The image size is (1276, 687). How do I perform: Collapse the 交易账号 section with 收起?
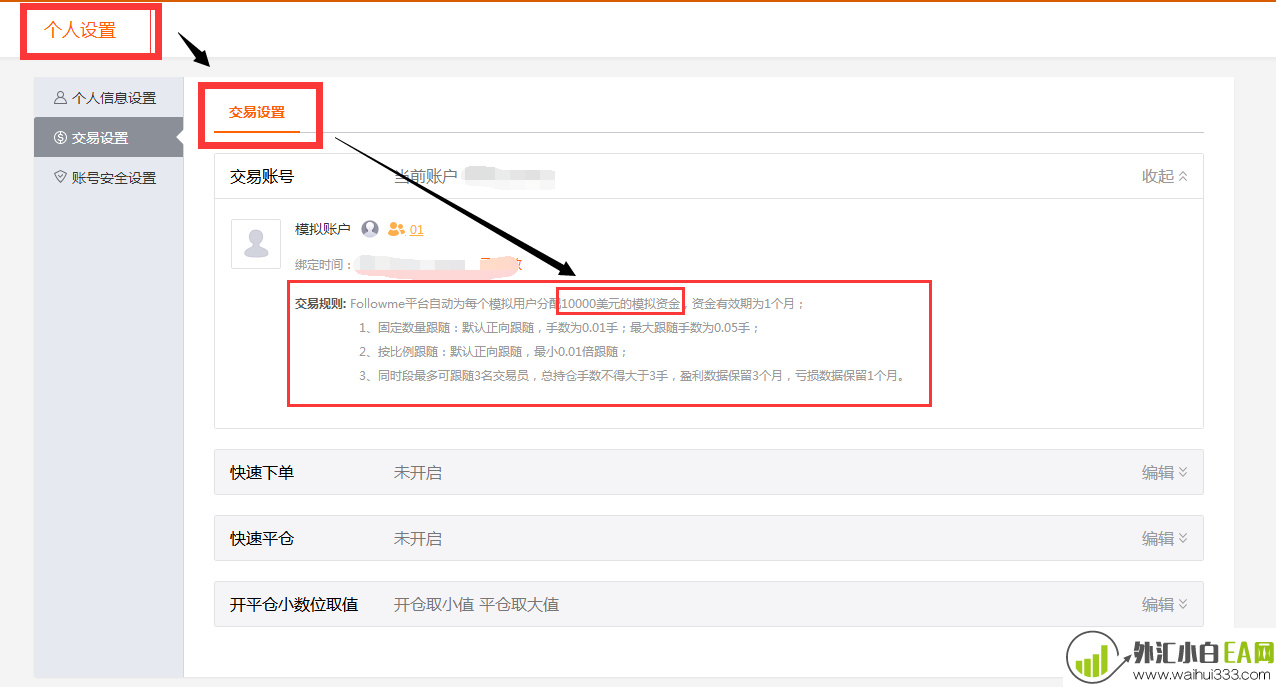[1165, 176]
